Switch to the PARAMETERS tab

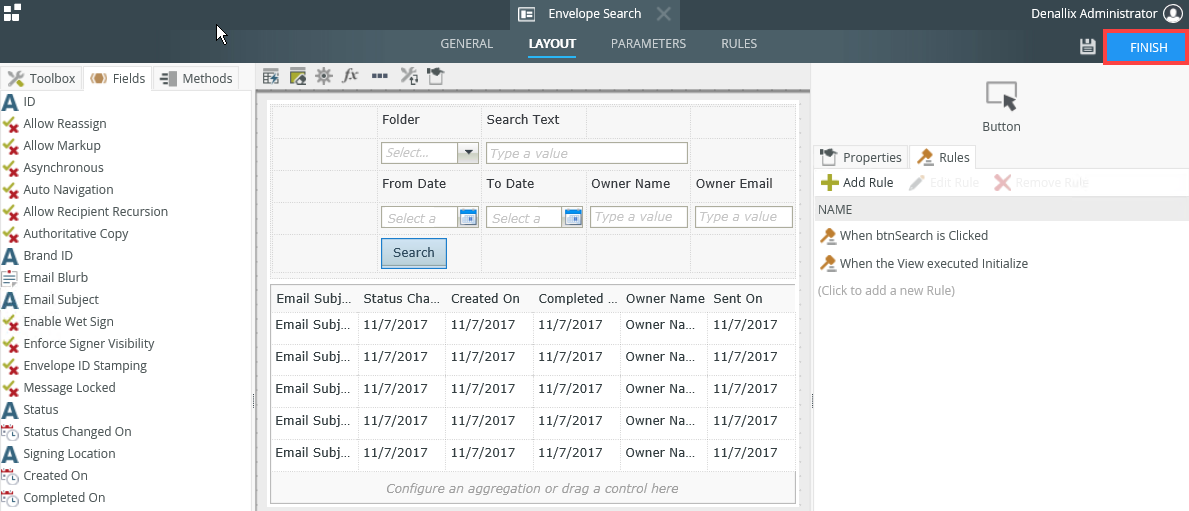coord(648,44)
